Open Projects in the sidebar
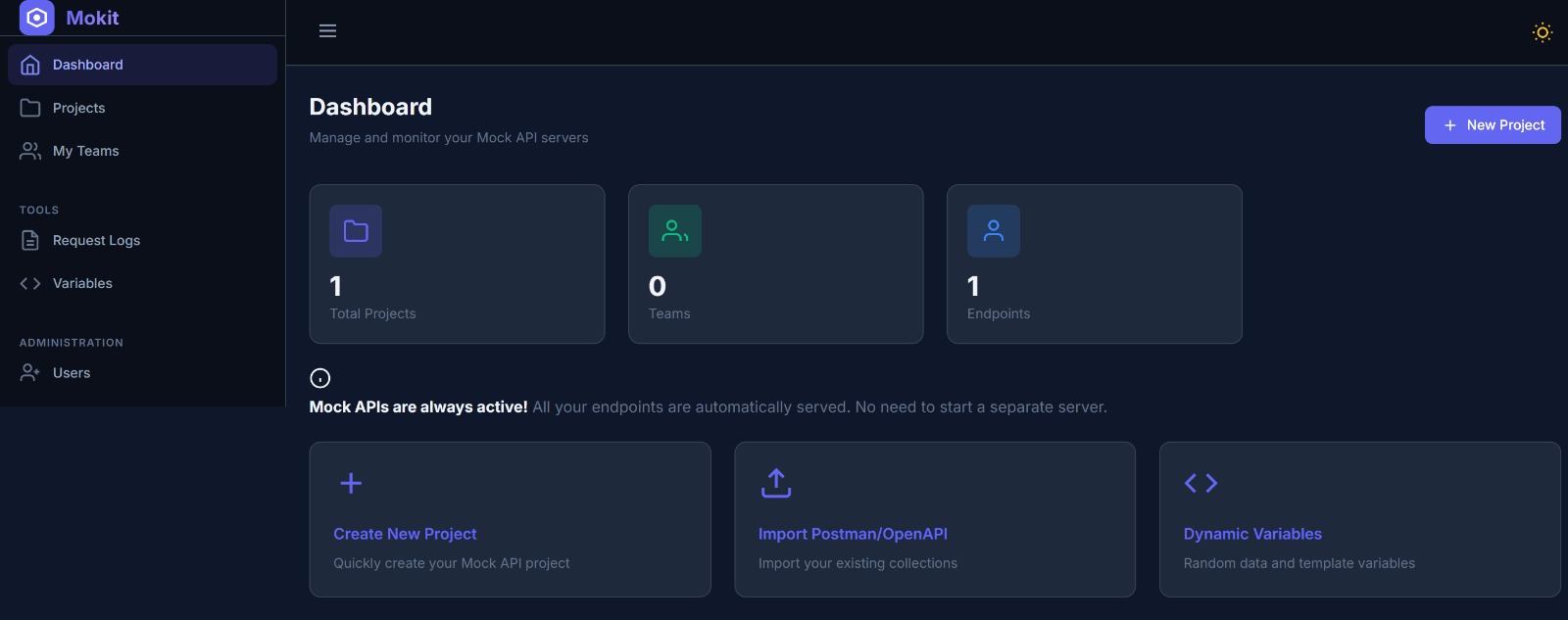Screen dimensions: 1568x620 (x=142, y=108)
